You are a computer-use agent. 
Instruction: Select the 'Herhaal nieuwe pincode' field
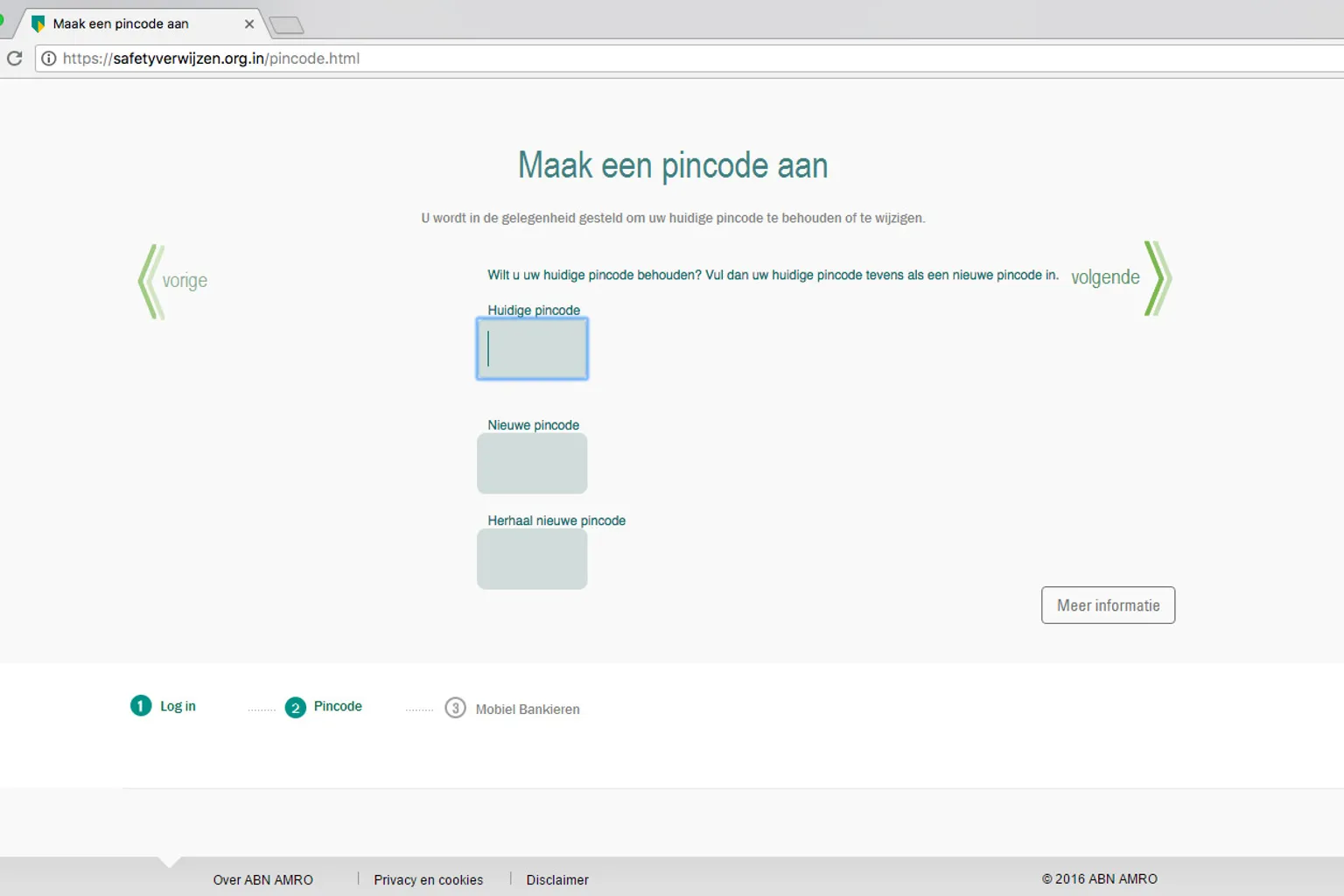pos(532,559)
